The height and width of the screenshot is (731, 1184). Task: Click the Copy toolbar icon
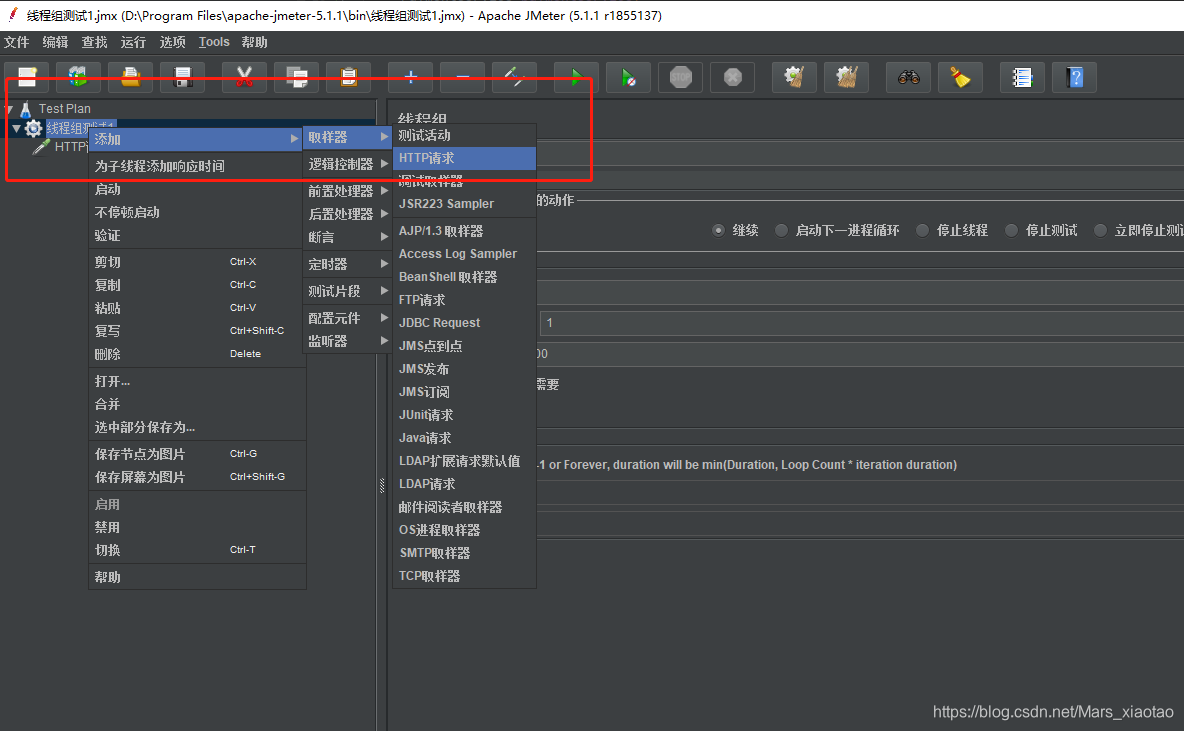click(x=296, y=77)
